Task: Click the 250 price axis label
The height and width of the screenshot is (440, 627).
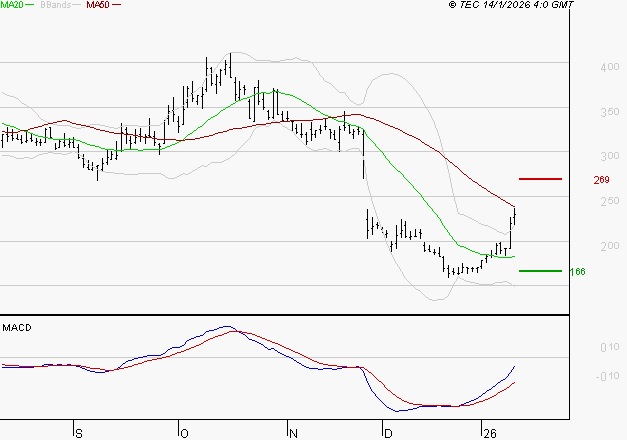Action: [x=610, y=201]
